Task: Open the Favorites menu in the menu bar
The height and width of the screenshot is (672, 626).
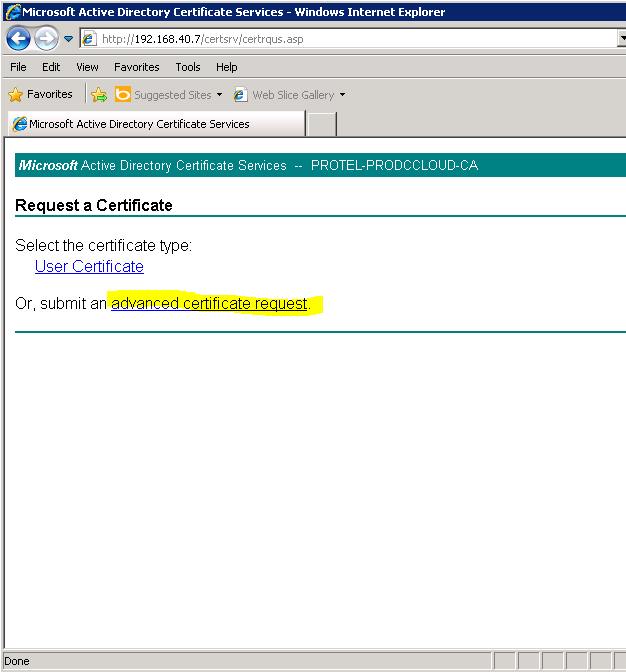Action: coord(136,67)
